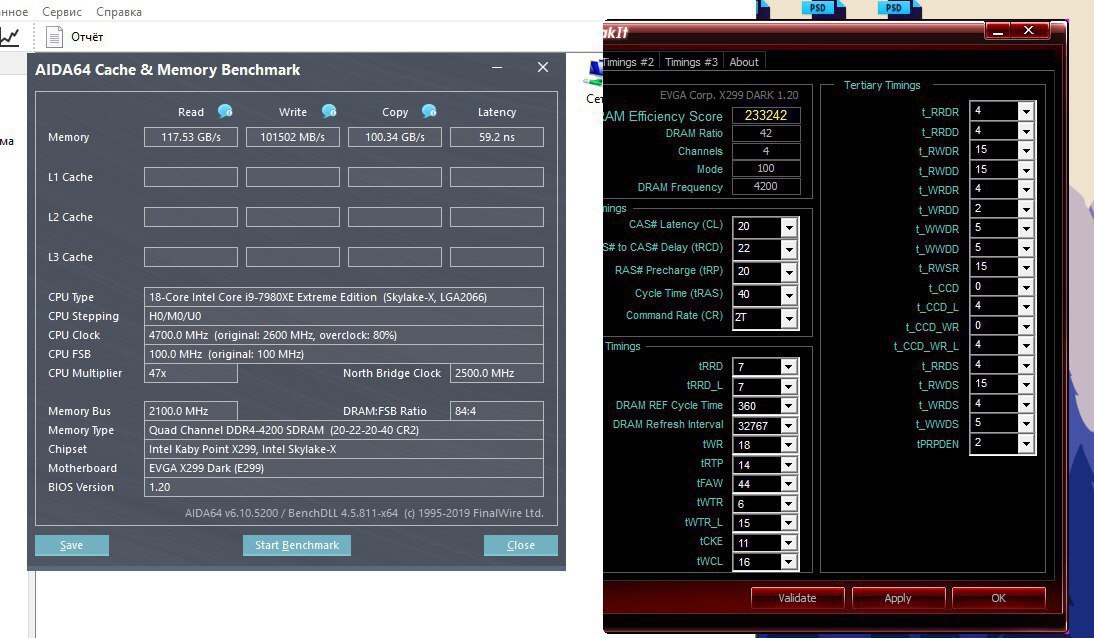Open the Справка menu
Screen dimensions: 1094x638
tap(119, 12)
